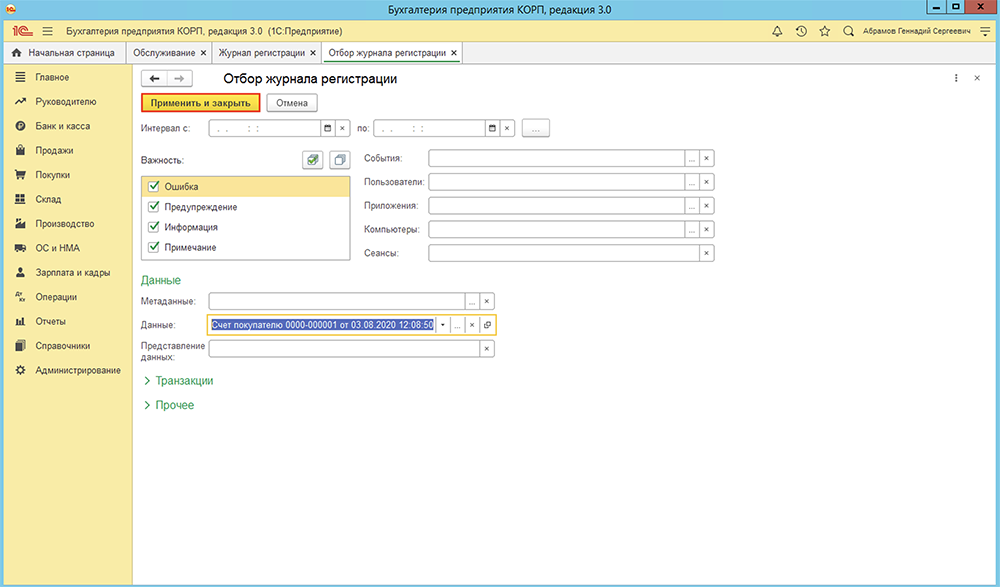This screenshot has width=1000, height=587.
Task: Open the Главное section
Action: [x=52, y=77]
